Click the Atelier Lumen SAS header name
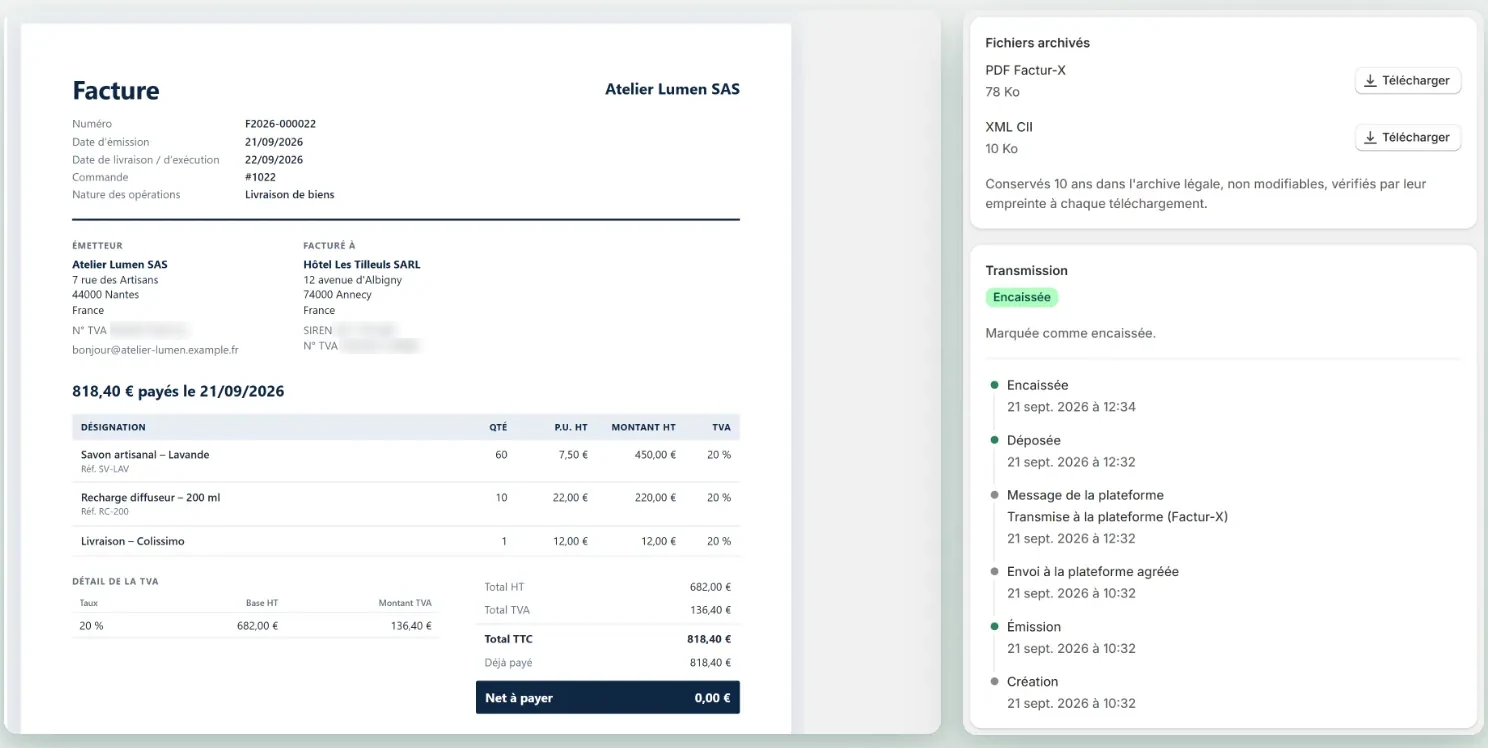 672,89
